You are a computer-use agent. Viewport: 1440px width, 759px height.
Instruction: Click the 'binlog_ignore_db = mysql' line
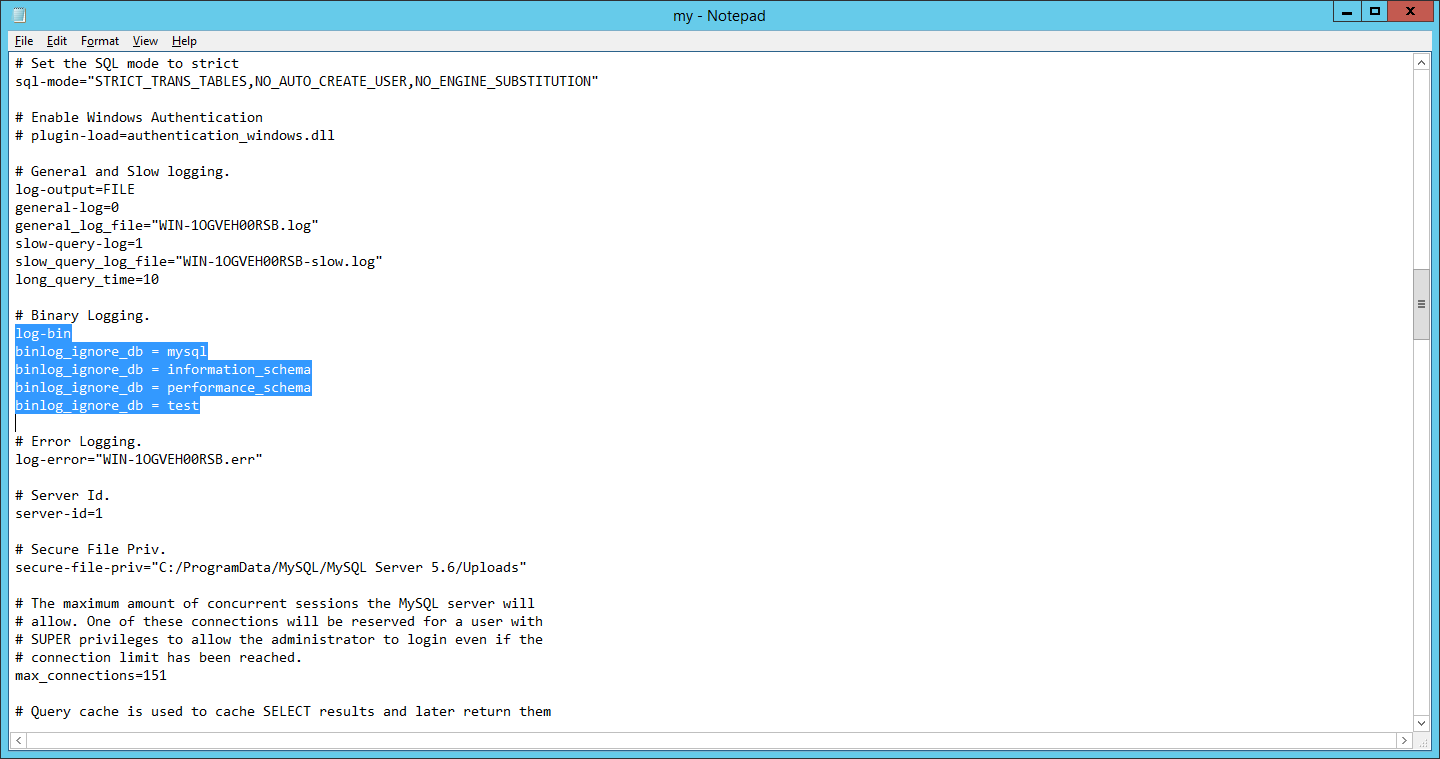111,351
